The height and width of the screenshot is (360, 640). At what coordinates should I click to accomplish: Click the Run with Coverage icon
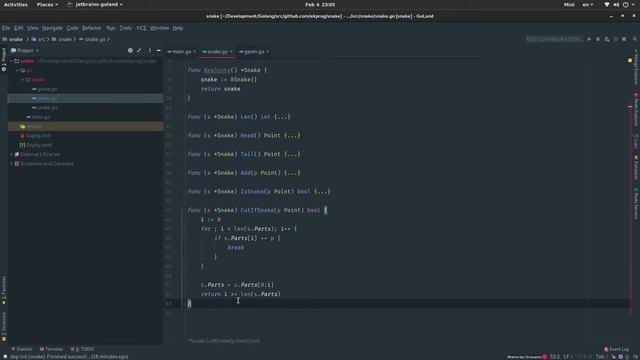tap(607, 39)
